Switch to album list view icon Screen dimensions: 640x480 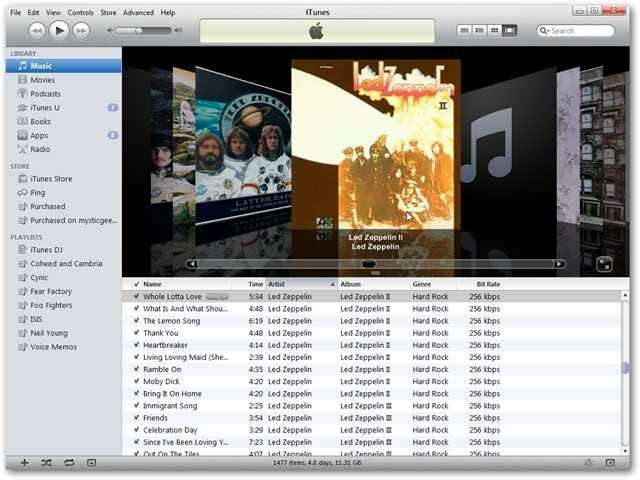[x=479, y=30]
